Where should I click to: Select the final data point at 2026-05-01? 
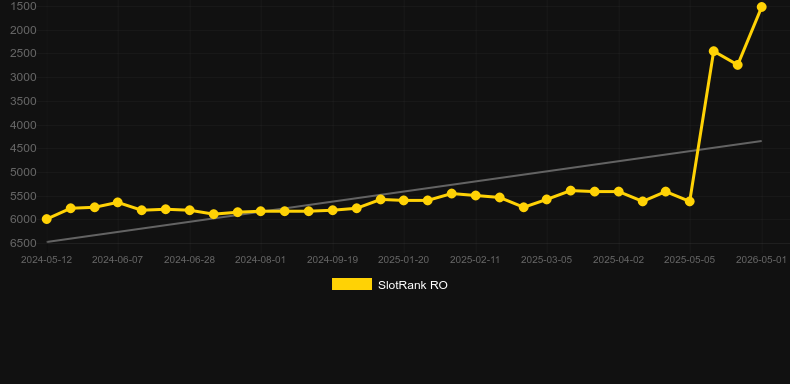762,7
